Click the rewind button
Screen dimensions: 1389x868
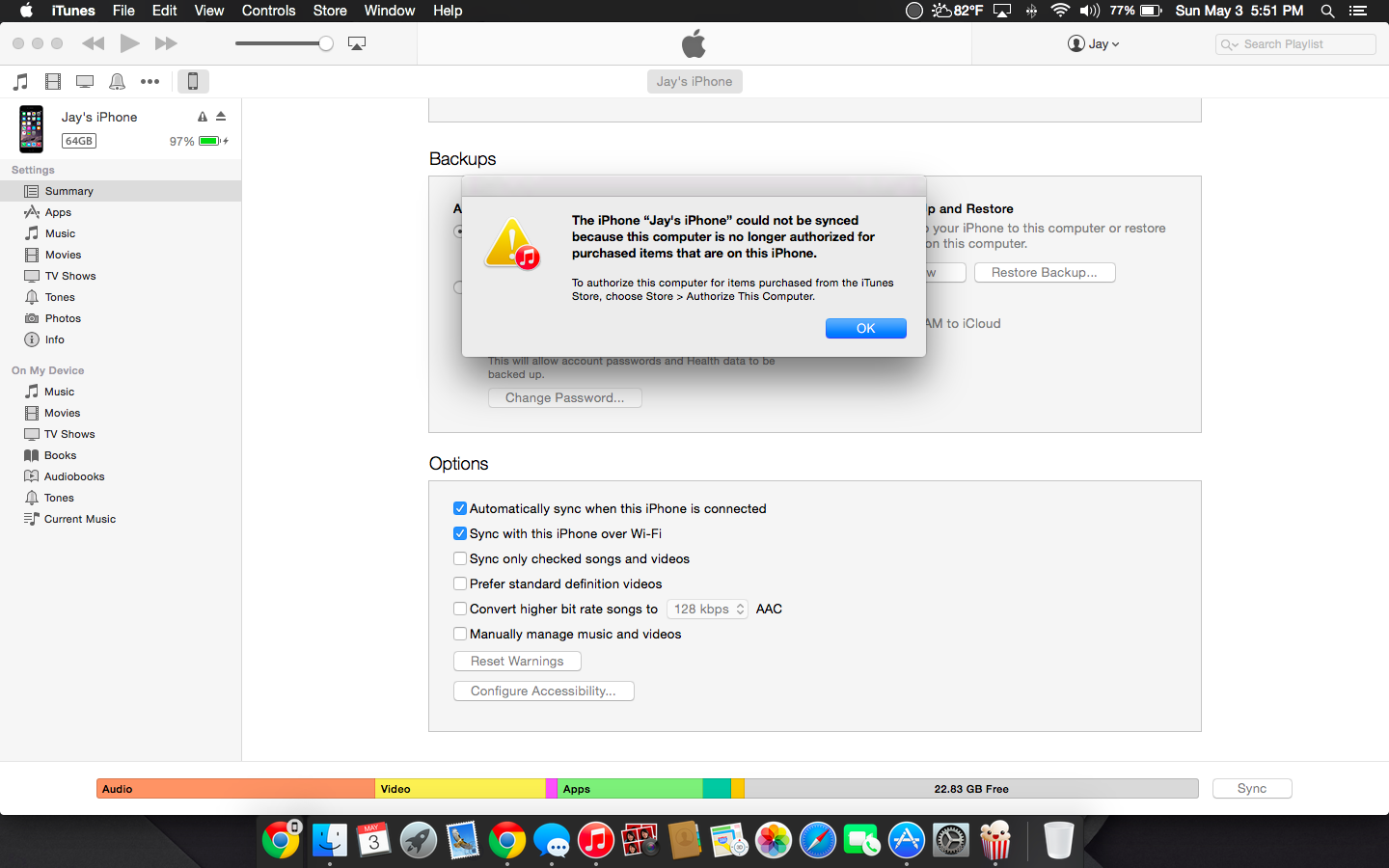click(x=94, y=43)
